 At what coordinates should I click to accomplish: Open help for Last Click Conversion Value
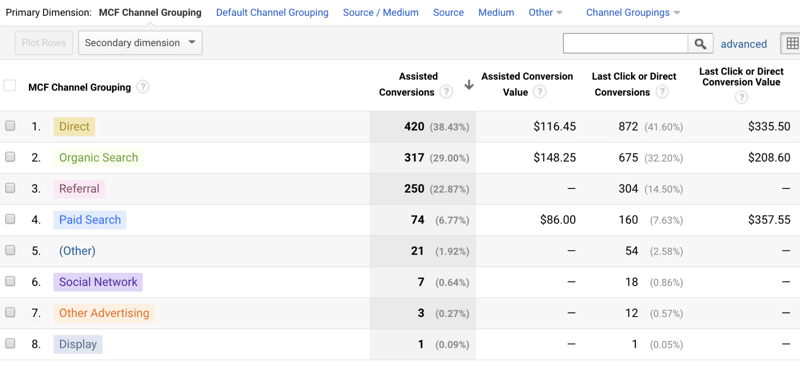pos(741,97)
